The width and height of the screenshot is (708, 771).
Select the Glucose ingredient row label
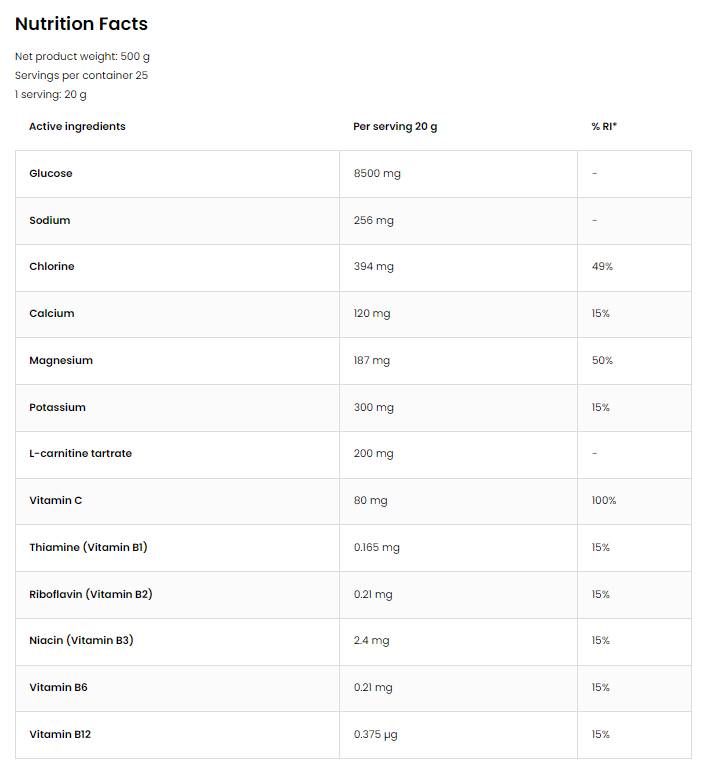(51, 174)
